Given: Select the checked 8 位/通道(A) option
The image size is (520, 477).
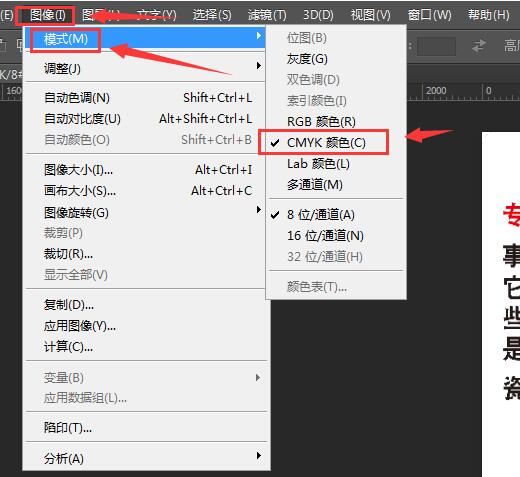Looking at the screenshot, I should [337, 215].
